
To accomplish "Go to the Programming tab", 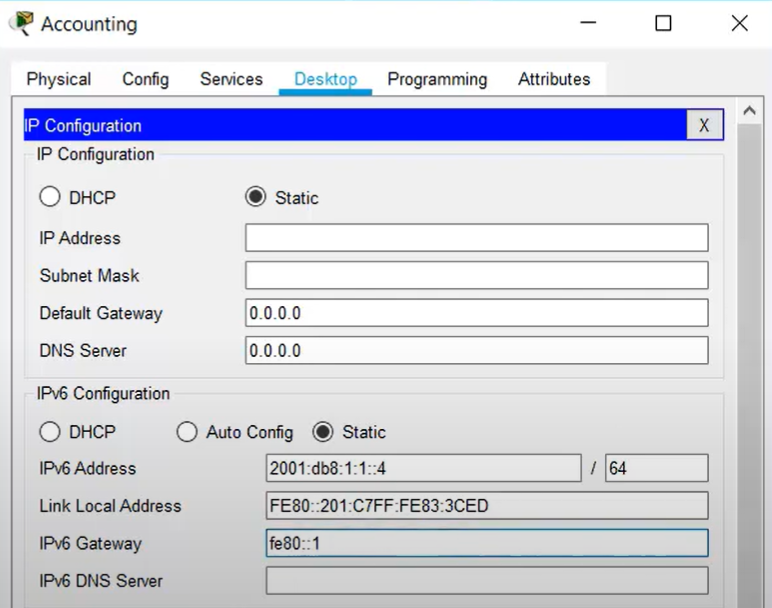I will (x=437, y=79).
